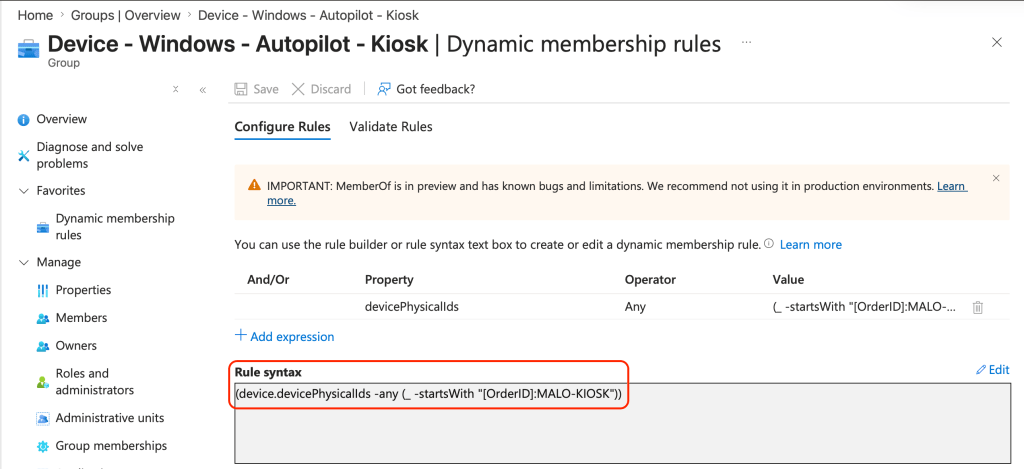Collapse the Favorites section
This screenshot has width=1024, height=469.
24,191
